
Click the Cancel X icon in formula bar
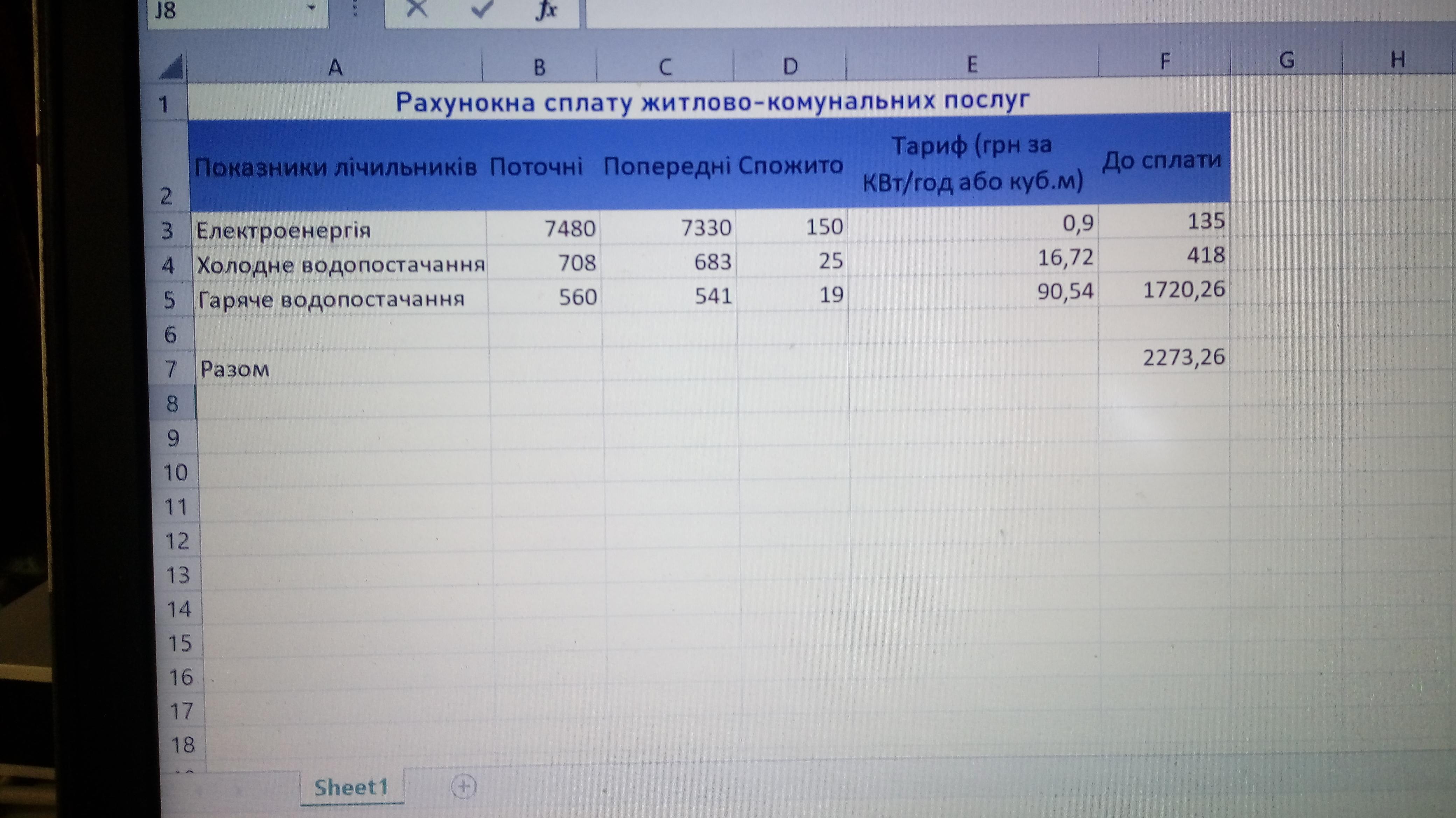tap(417, 8)
